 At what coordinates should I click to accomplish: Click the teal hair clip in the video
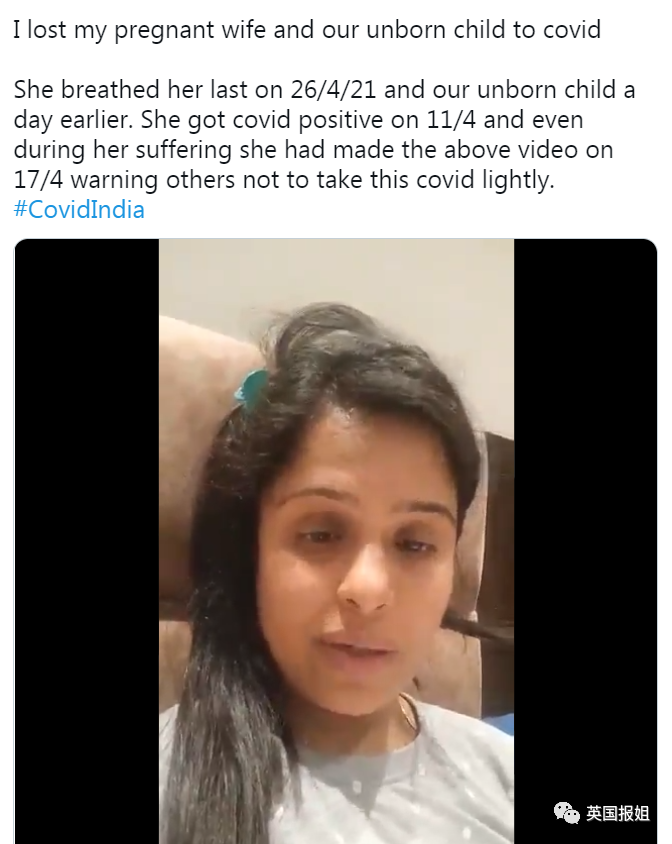click(x=250, y=389)
